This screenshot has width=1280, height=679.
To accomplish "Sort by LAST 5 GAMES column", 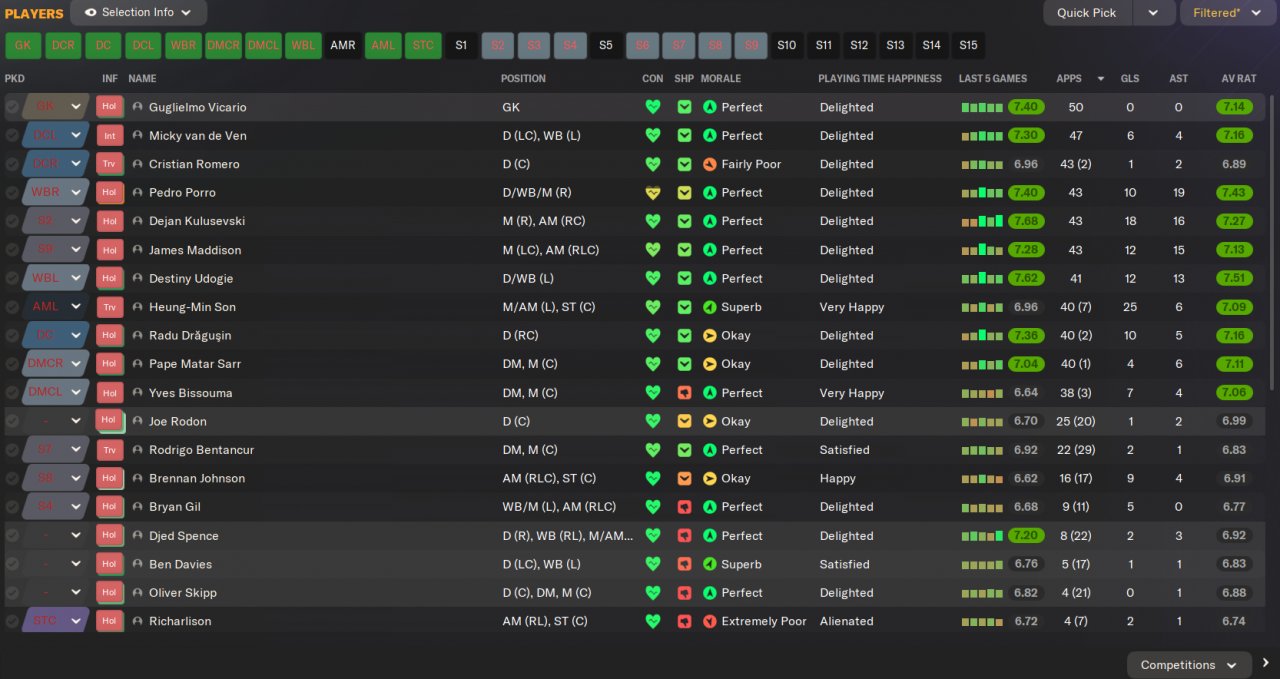I will pos(993,78).
